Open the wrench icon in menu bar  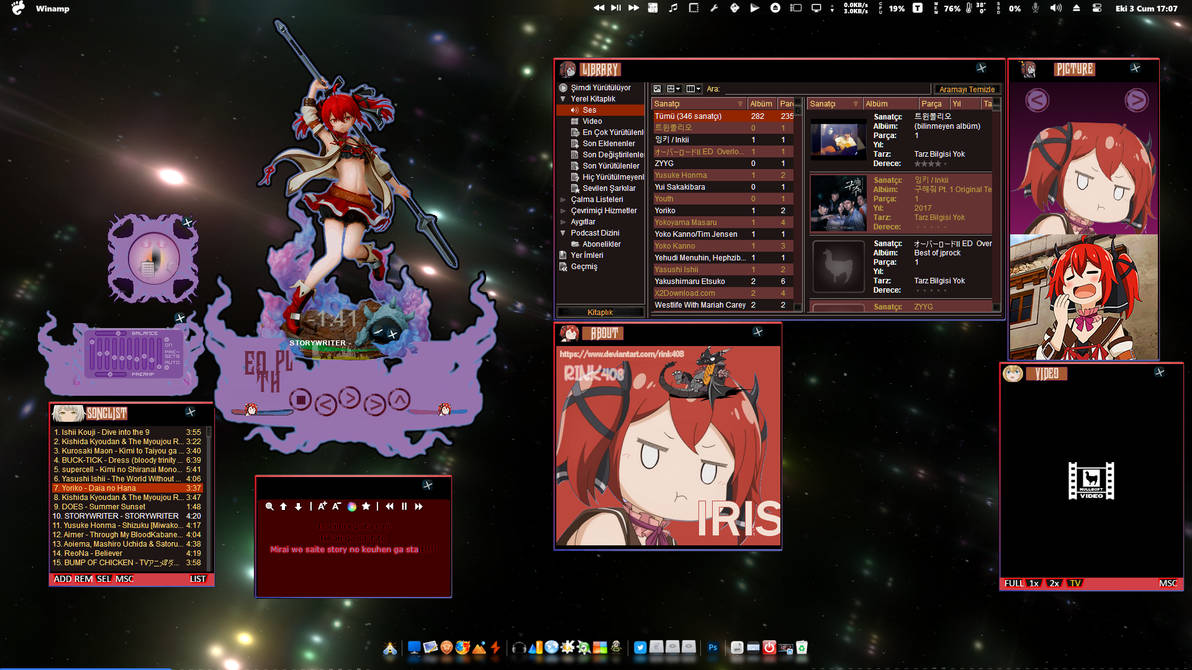point(714,8)
